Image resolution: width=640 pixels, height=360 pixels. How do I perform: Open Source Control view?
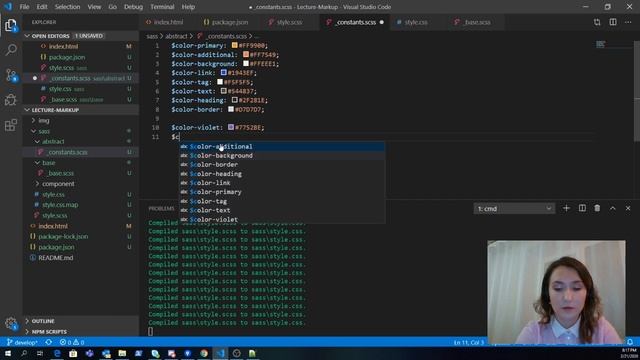tap(11, 75)
